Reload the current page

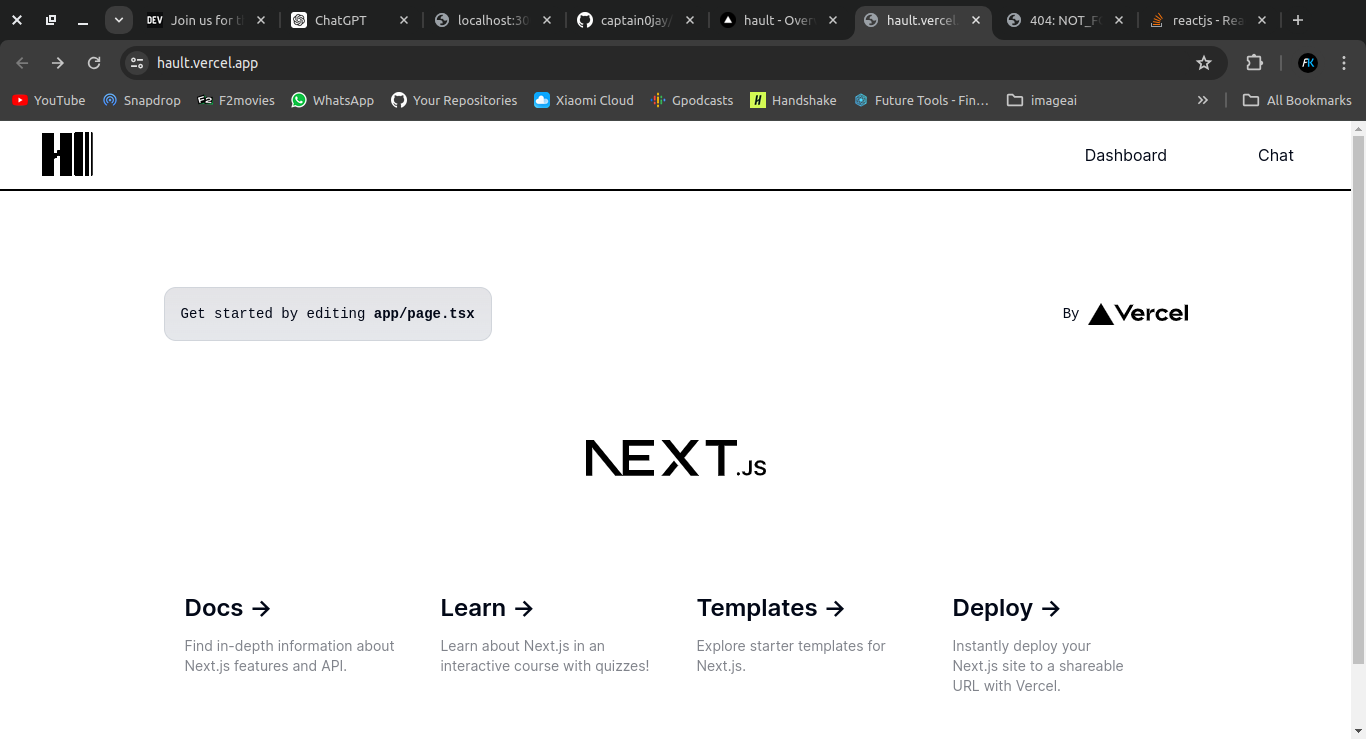coord(94,62)
